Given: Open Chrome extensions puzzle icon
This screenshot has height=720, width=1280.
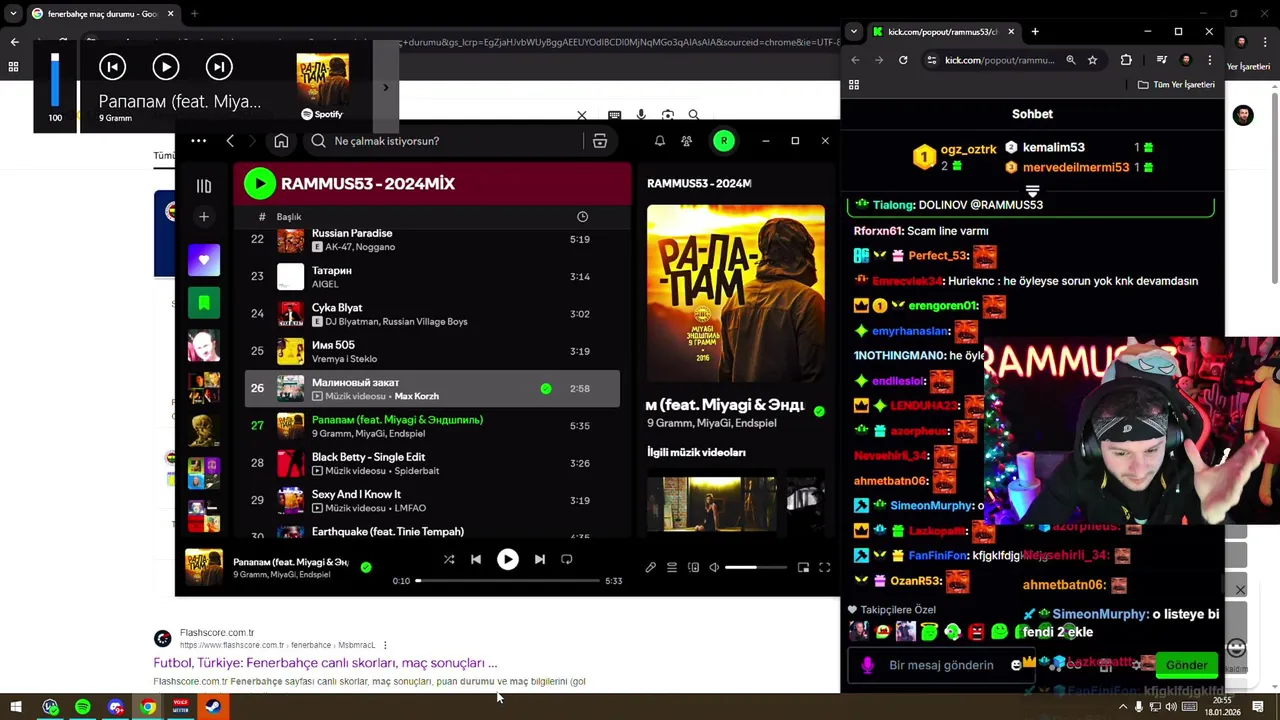Looking at the screenshot, I should tap(1126, 60).
